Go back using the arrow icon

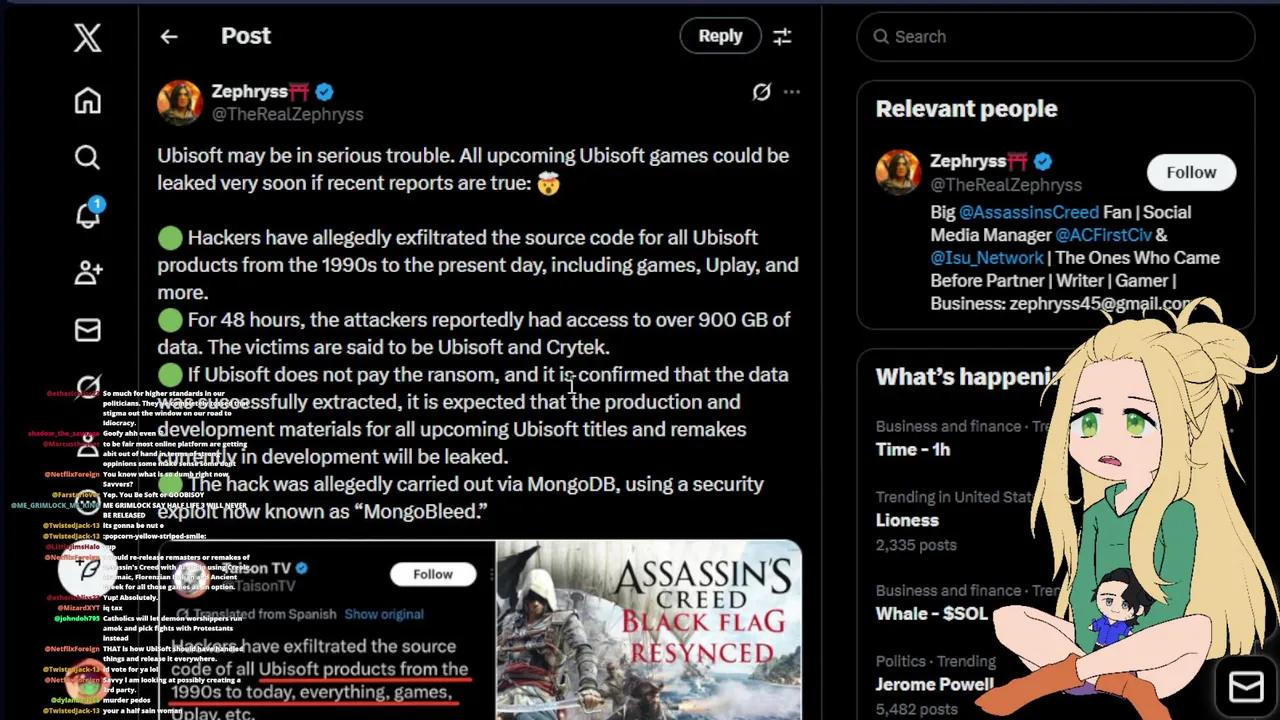(x=168, y=36)
